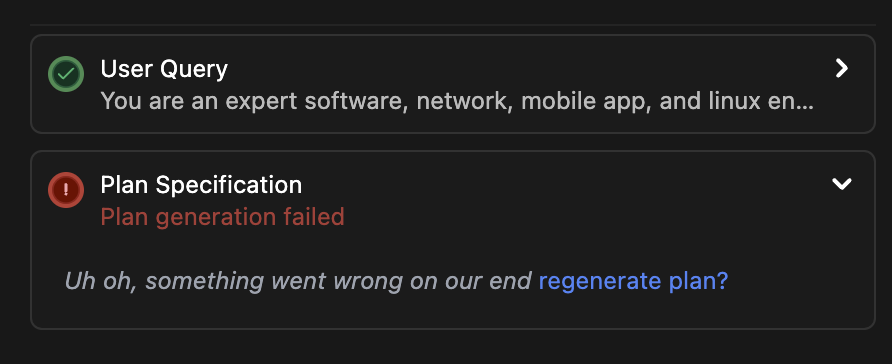Click the italic something went wrong message
This screenshot has height=364, width=892.
[x=298, y=281]
